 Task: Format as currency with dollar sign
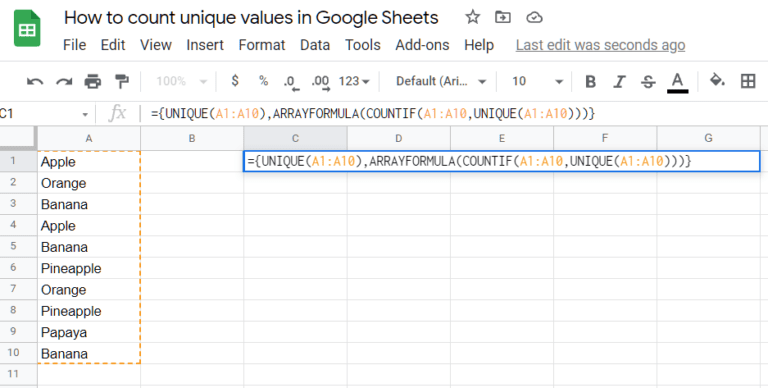[235, 81]
